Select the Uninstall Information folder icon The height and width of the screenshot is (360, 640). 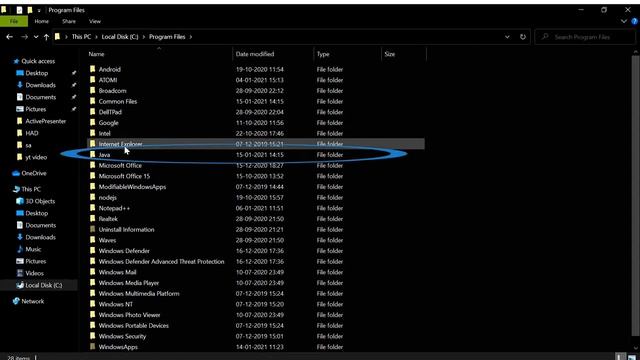coord(93,229)
